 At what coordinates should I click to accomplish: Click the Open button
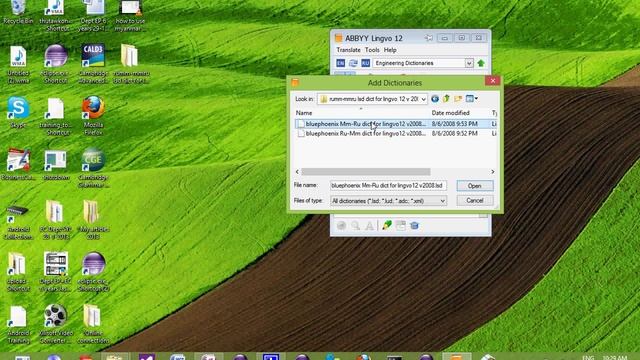coord(475,186)
